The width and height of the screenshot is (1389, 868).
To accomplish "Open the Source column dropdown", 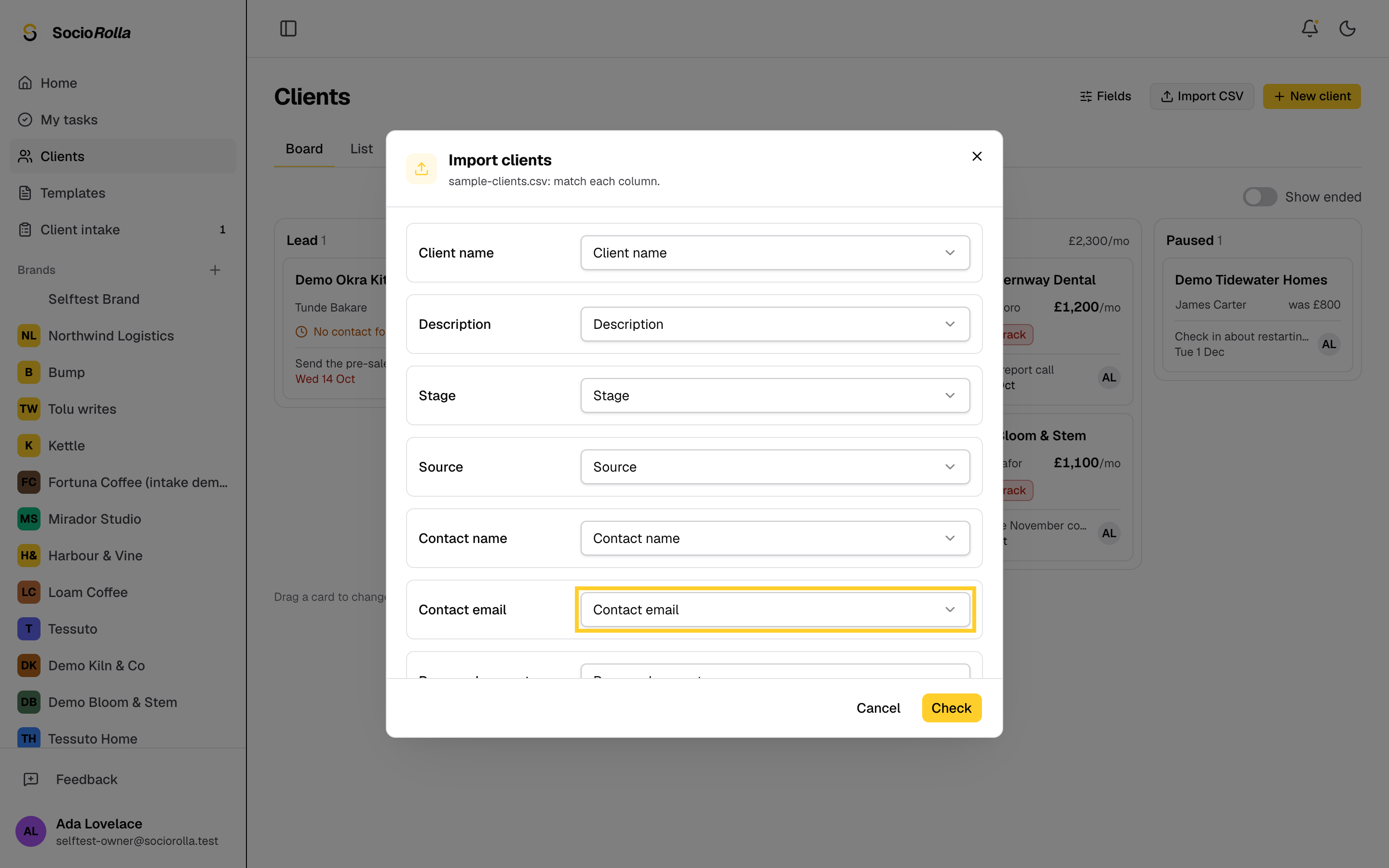I will coord(775,467).
